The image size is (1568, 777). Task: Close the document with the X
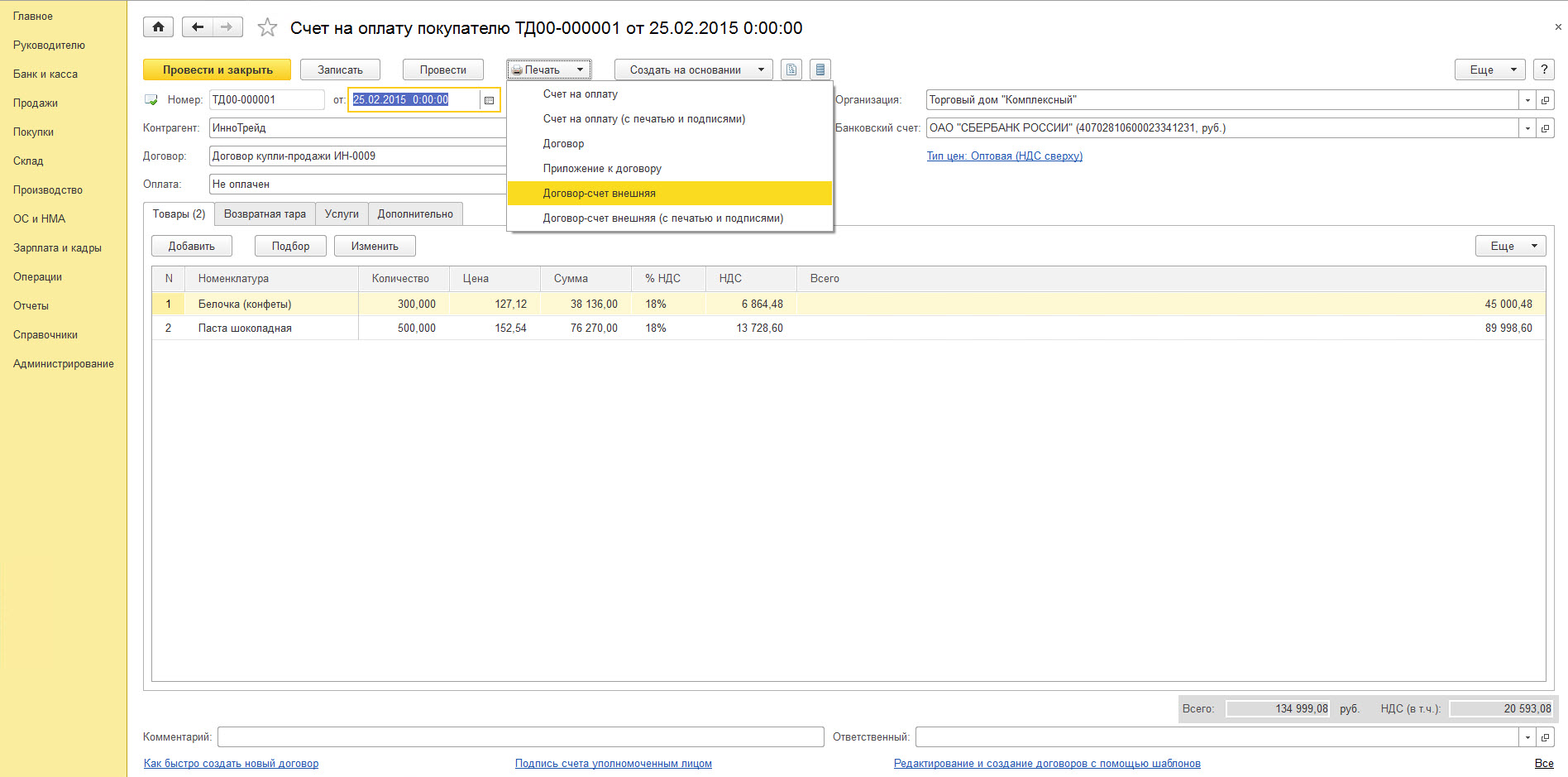1558,27
